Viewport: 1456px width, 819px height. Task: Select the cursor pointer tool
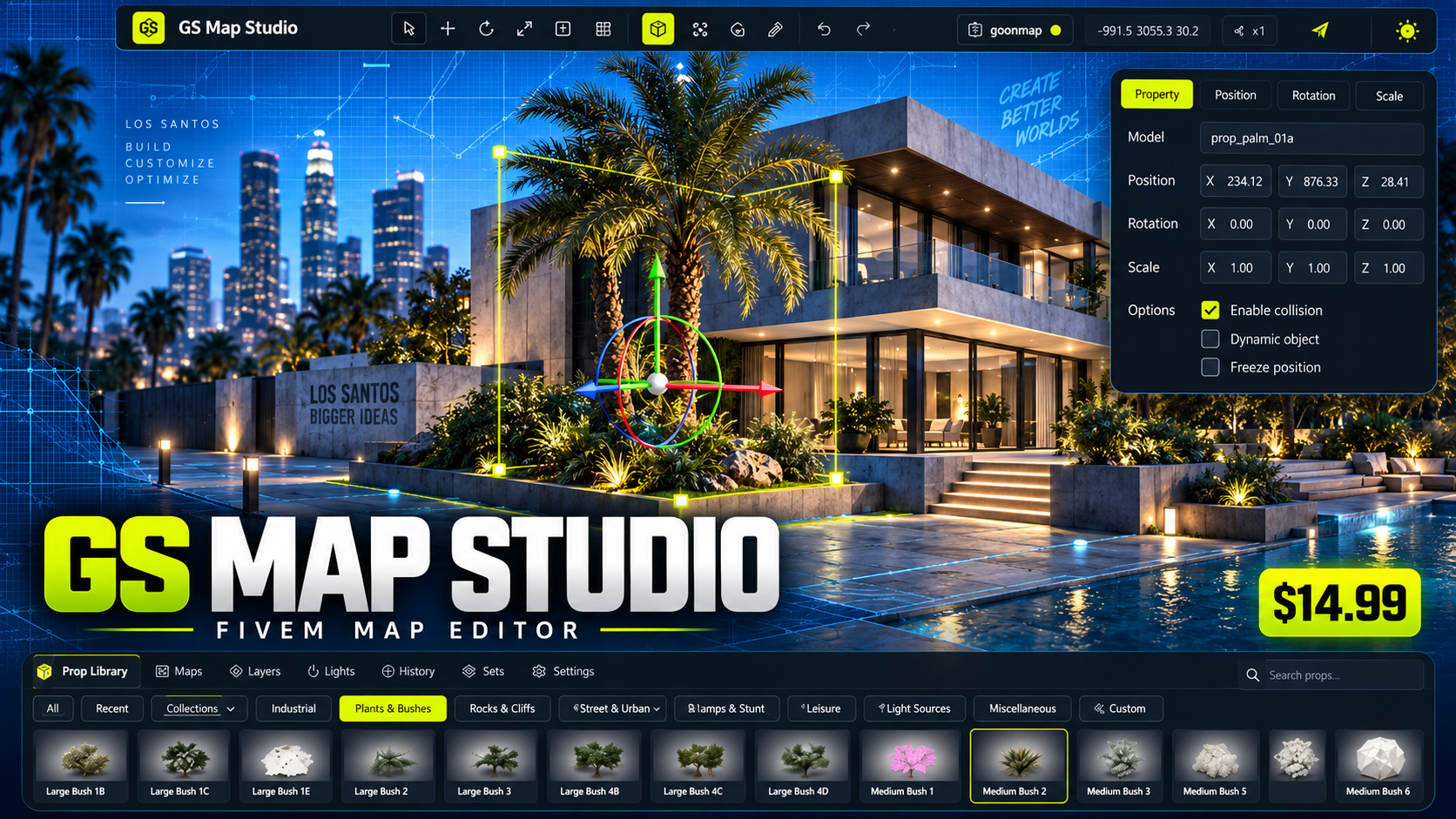pos(408,30)
